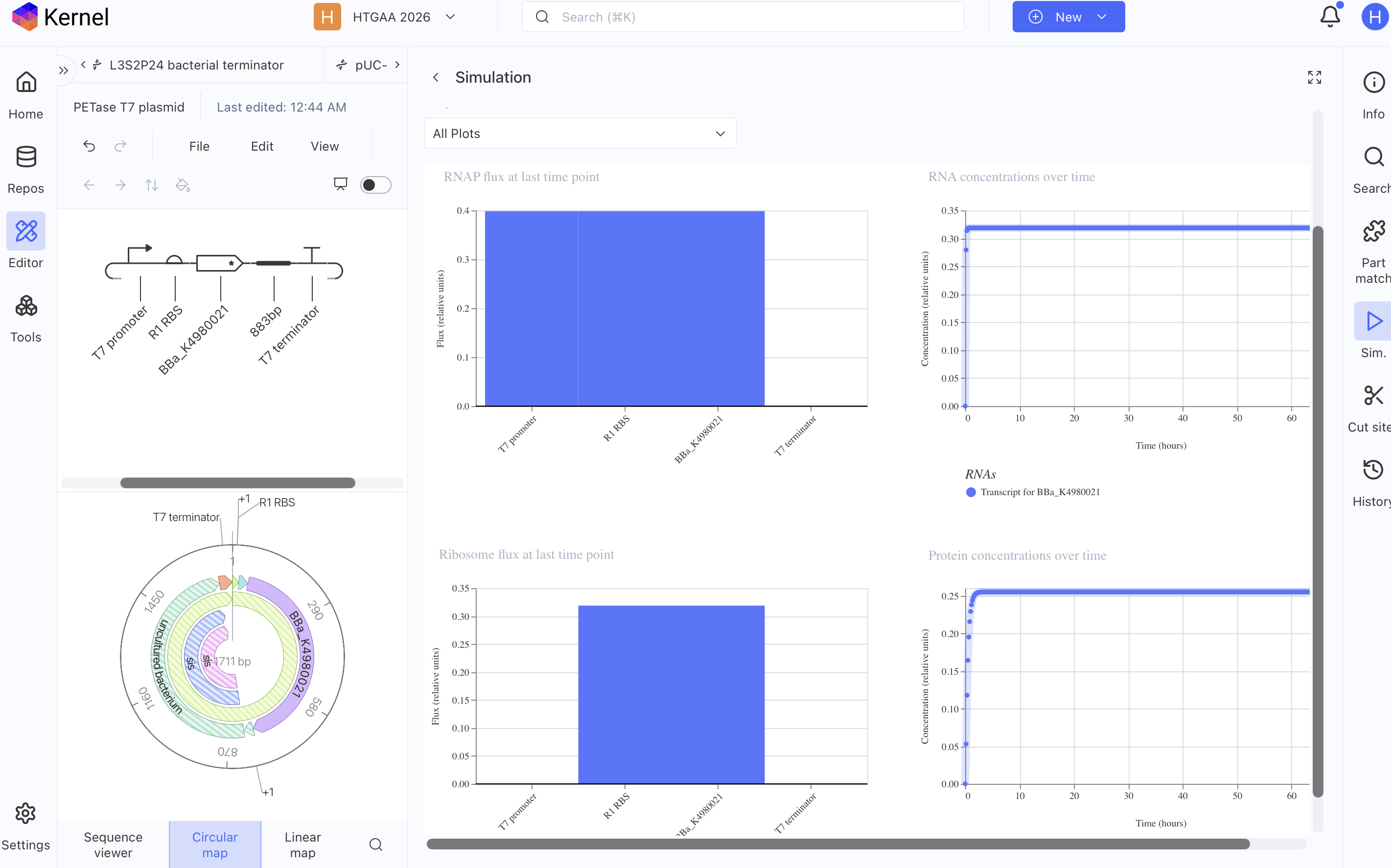1391x868 pixels.
Task: Open L3S2P24 bacterial terminator tab
Action: [x=196, y=65]
